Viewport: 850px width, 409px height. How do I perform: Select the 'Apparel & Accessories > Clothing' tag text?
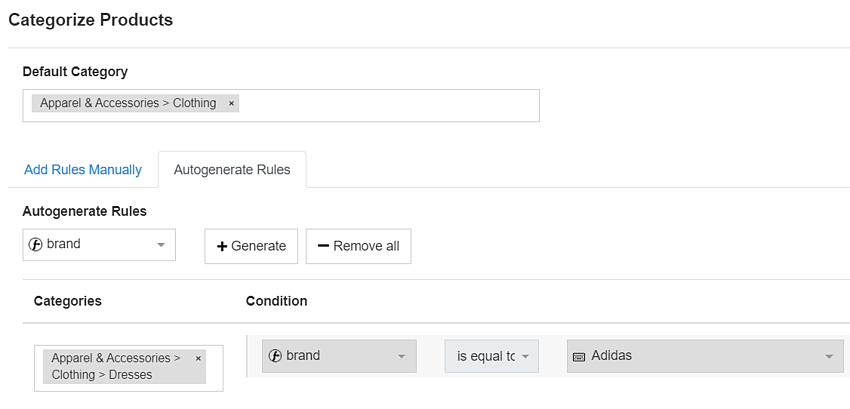pyautogui.click(x=128, y=103)
